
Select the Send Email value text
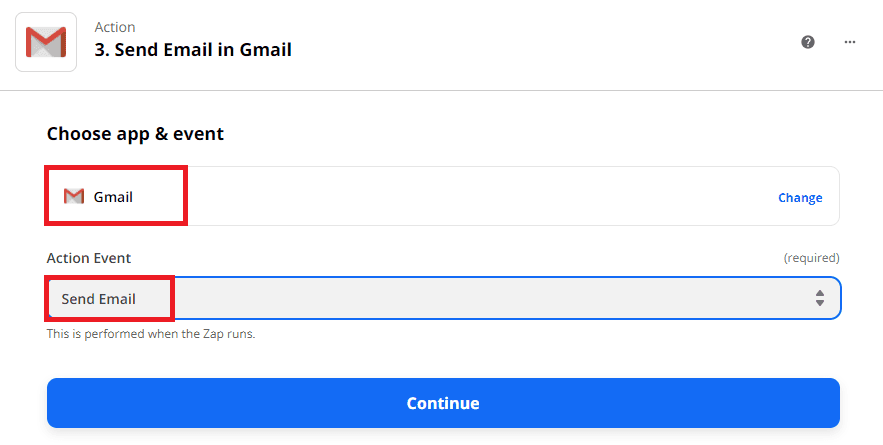point(98,299)
